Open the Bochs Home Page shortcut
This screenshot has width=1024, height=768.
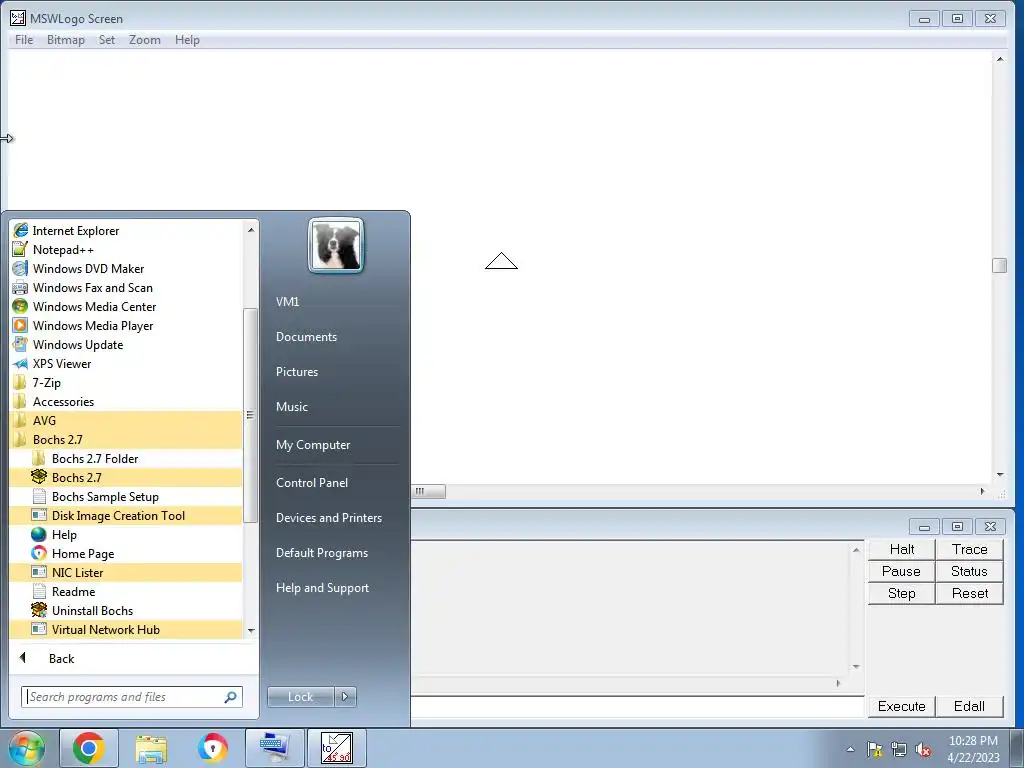[x=127, y=552]
